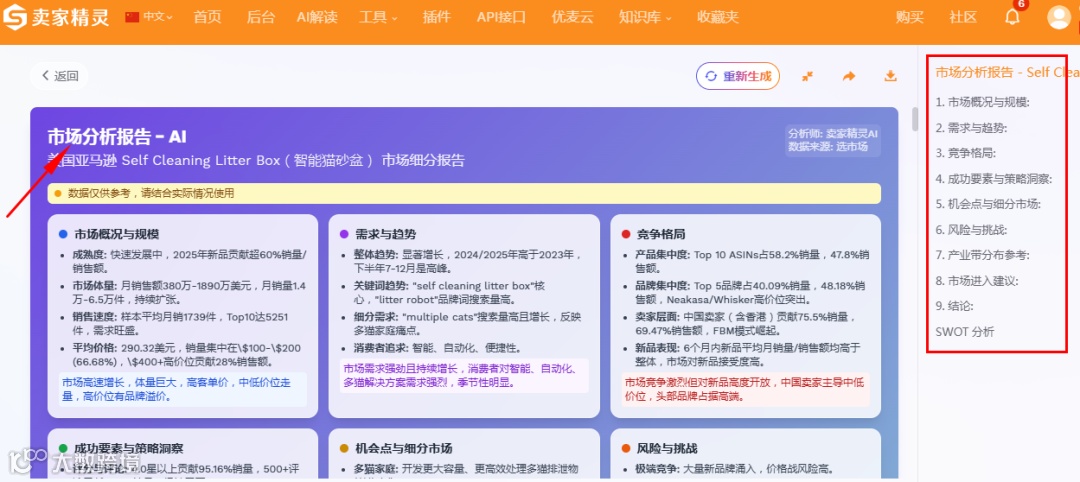Open API接口 menu item
Image resolution: width=1080 pixels, height=482 pixels.
(501, 17)
